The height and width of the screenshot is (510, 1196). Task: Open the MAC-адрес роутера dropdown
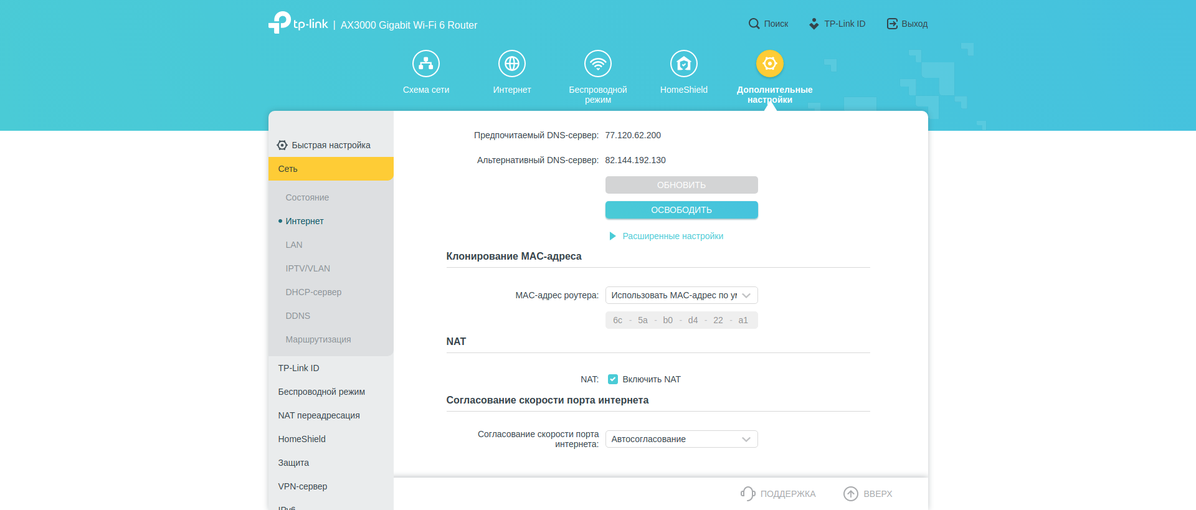(x=681, y=295)
